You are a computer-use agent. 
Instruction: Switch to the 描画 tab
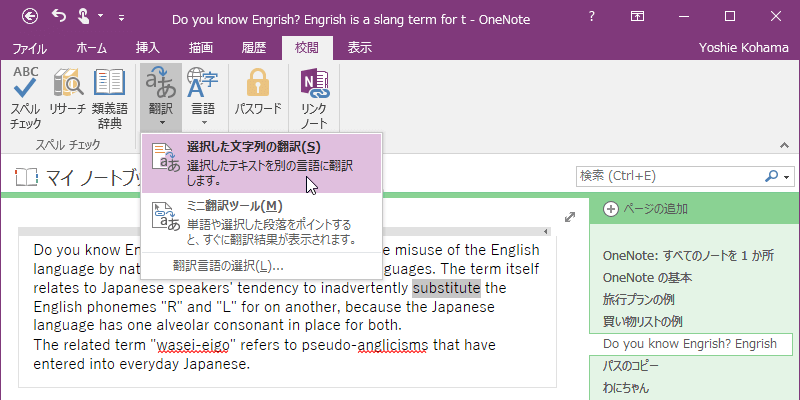201,48
